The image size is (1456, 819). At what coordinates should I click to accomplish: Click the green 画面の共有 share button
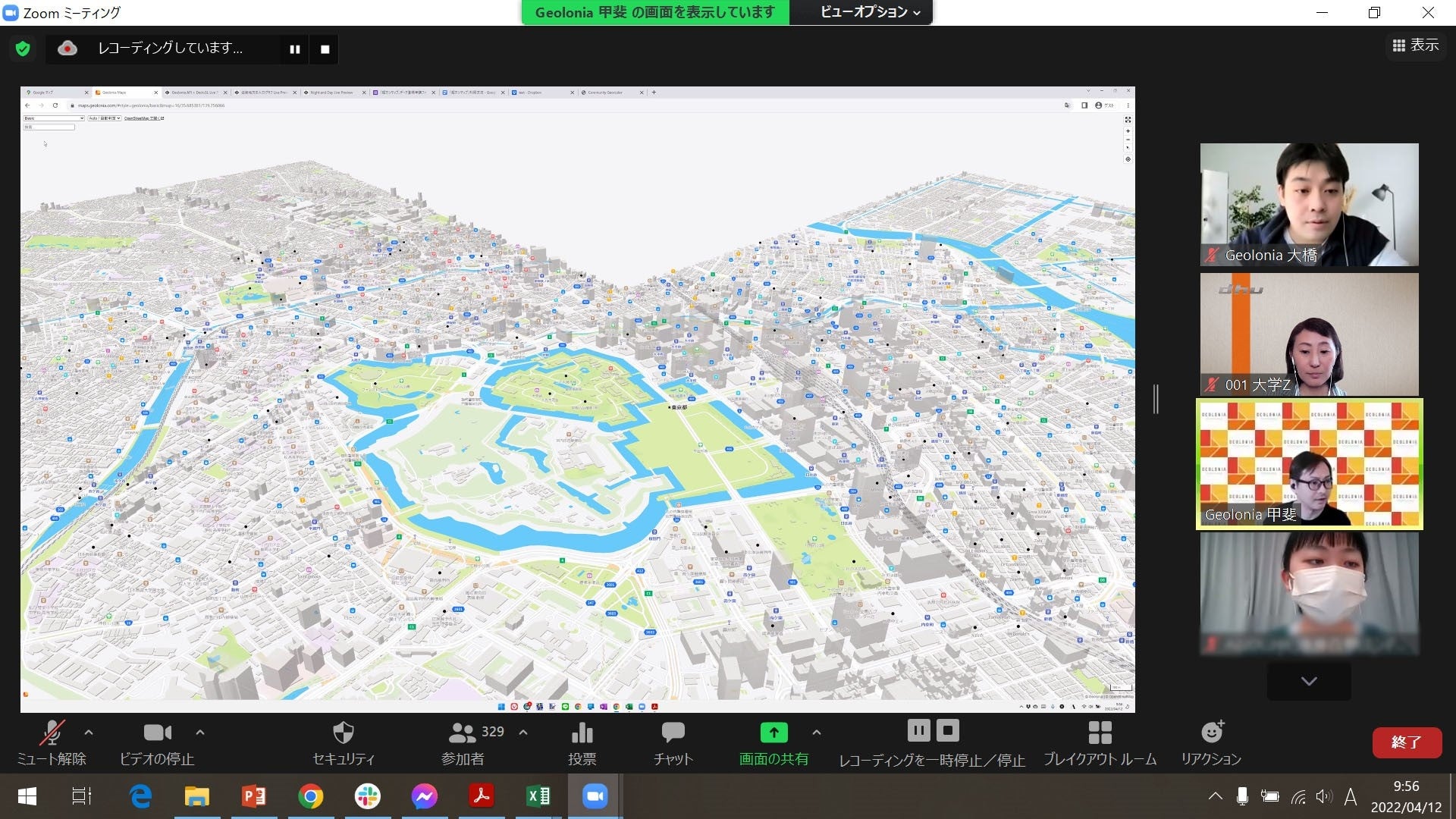(773, 742)
